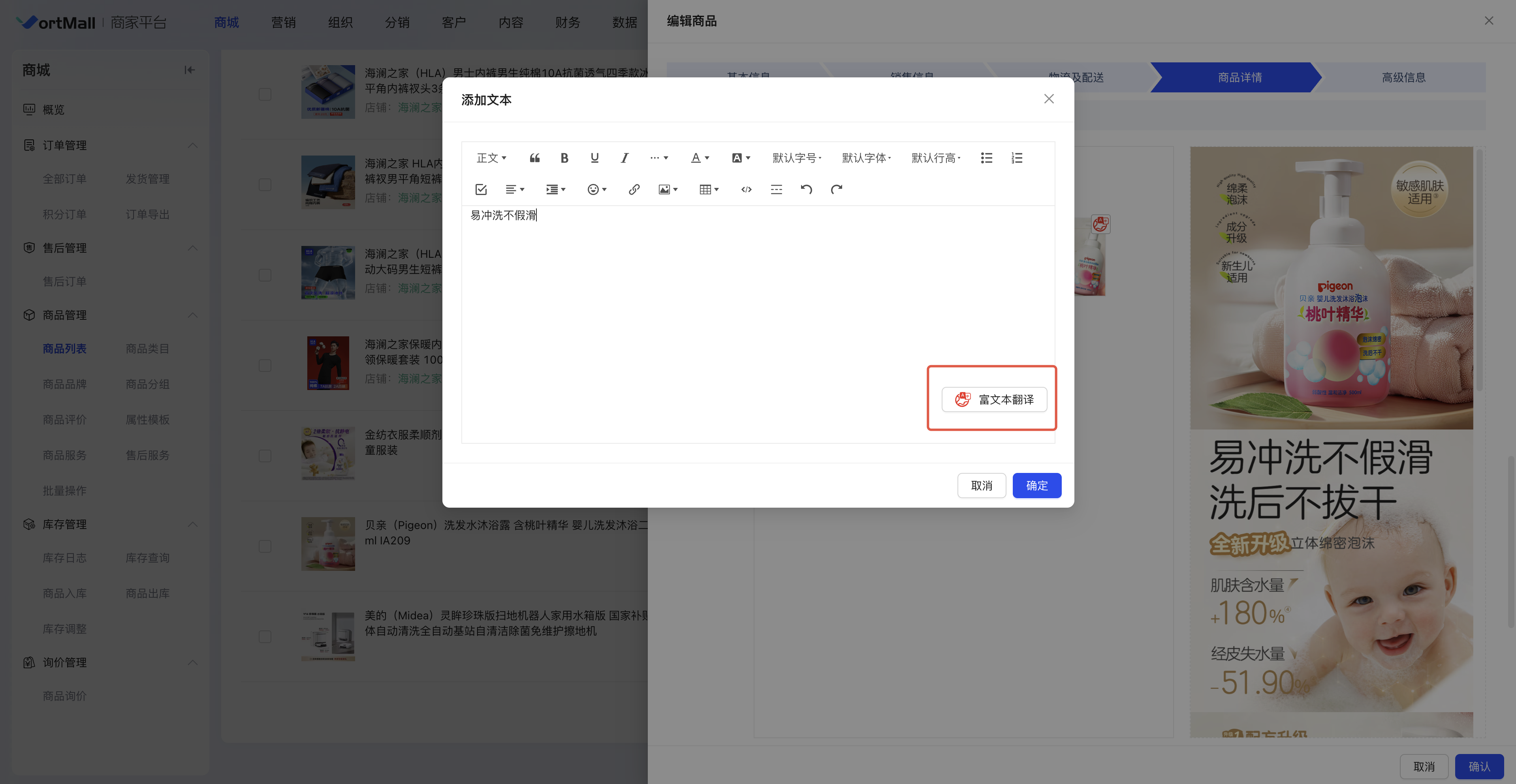The height and width of the screenshot is (784, 1516).
Task: Tick the Midea robot vacuum checkbox
Action: pyautogui.click(x=265, y=636)
